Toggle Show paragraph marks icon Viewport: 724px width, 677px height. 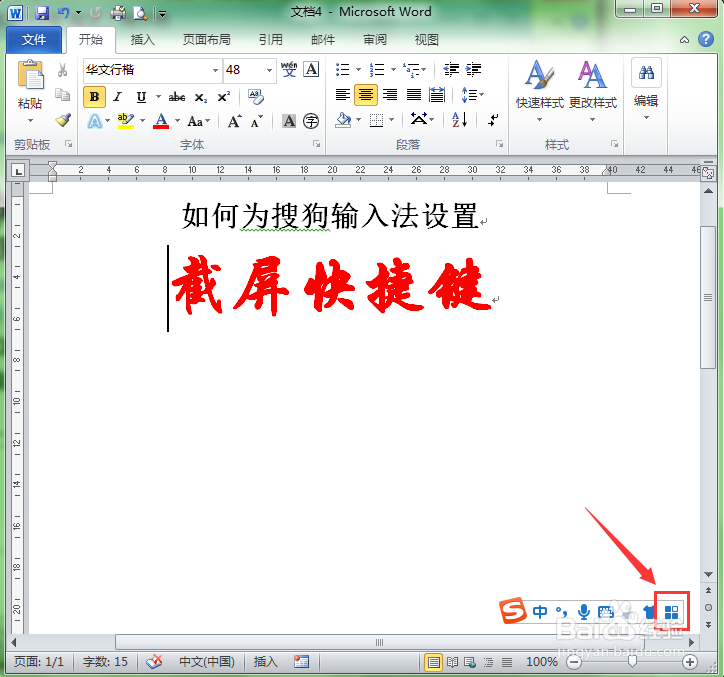(493, 120)
